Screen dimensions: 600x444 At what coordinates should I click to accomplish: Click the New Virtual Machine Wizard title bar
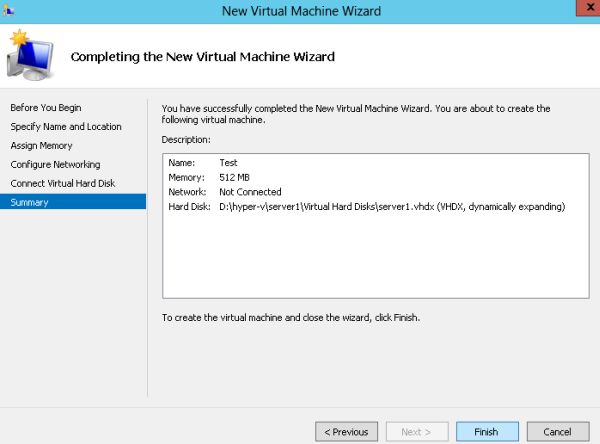[300, 10]
